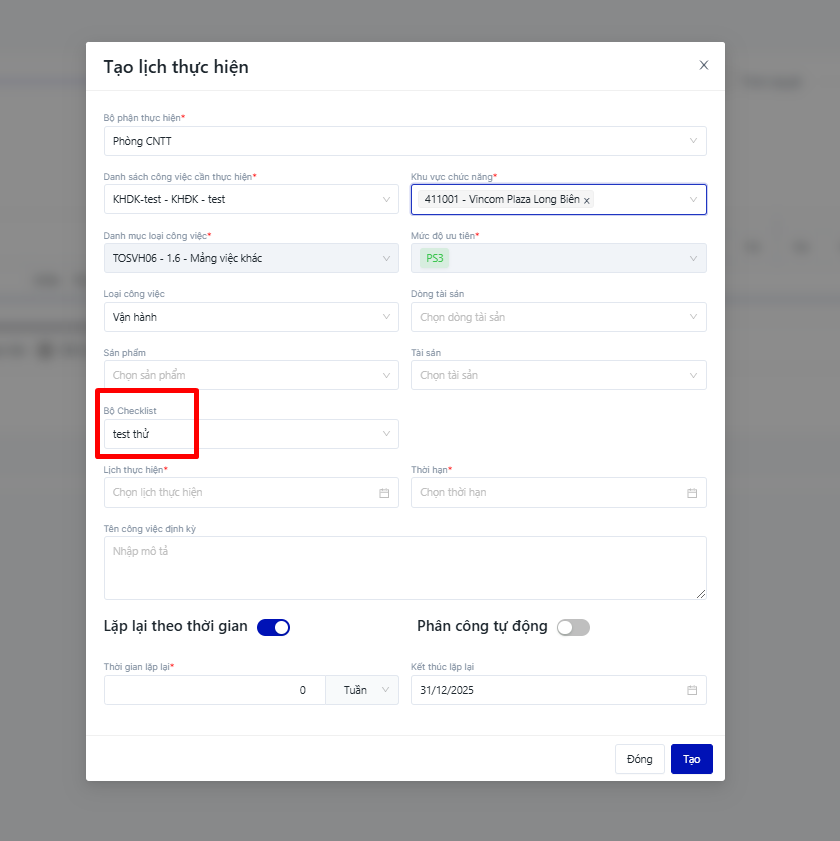Focus Tên công việc định kỳ textarea
This screenshot has height=841, width=840.
point(404,567)
